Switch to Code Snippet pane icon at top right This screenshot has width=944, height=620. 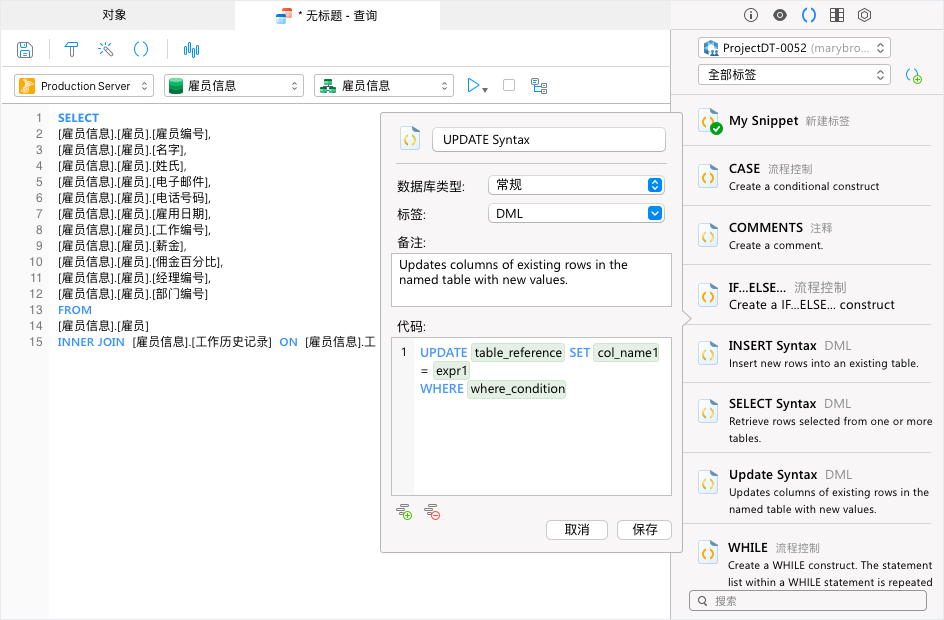(809, 15)
